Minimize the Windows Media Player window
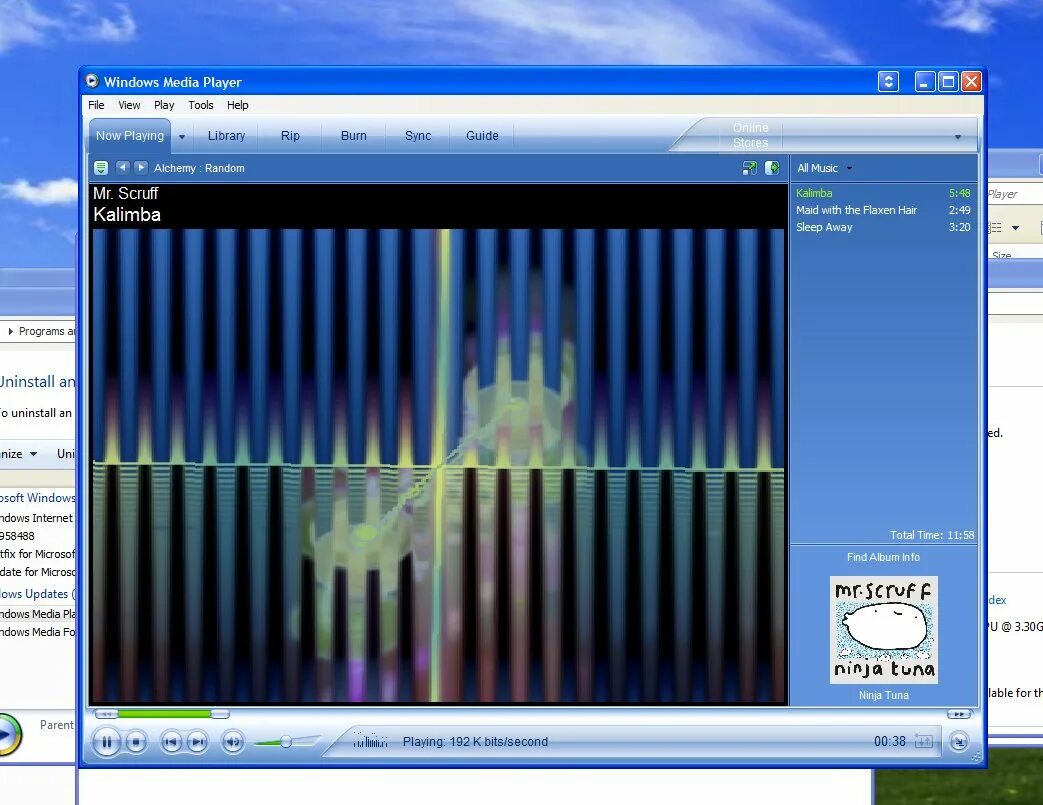Screen dimensions: 1043x805 tap(925, 82)
